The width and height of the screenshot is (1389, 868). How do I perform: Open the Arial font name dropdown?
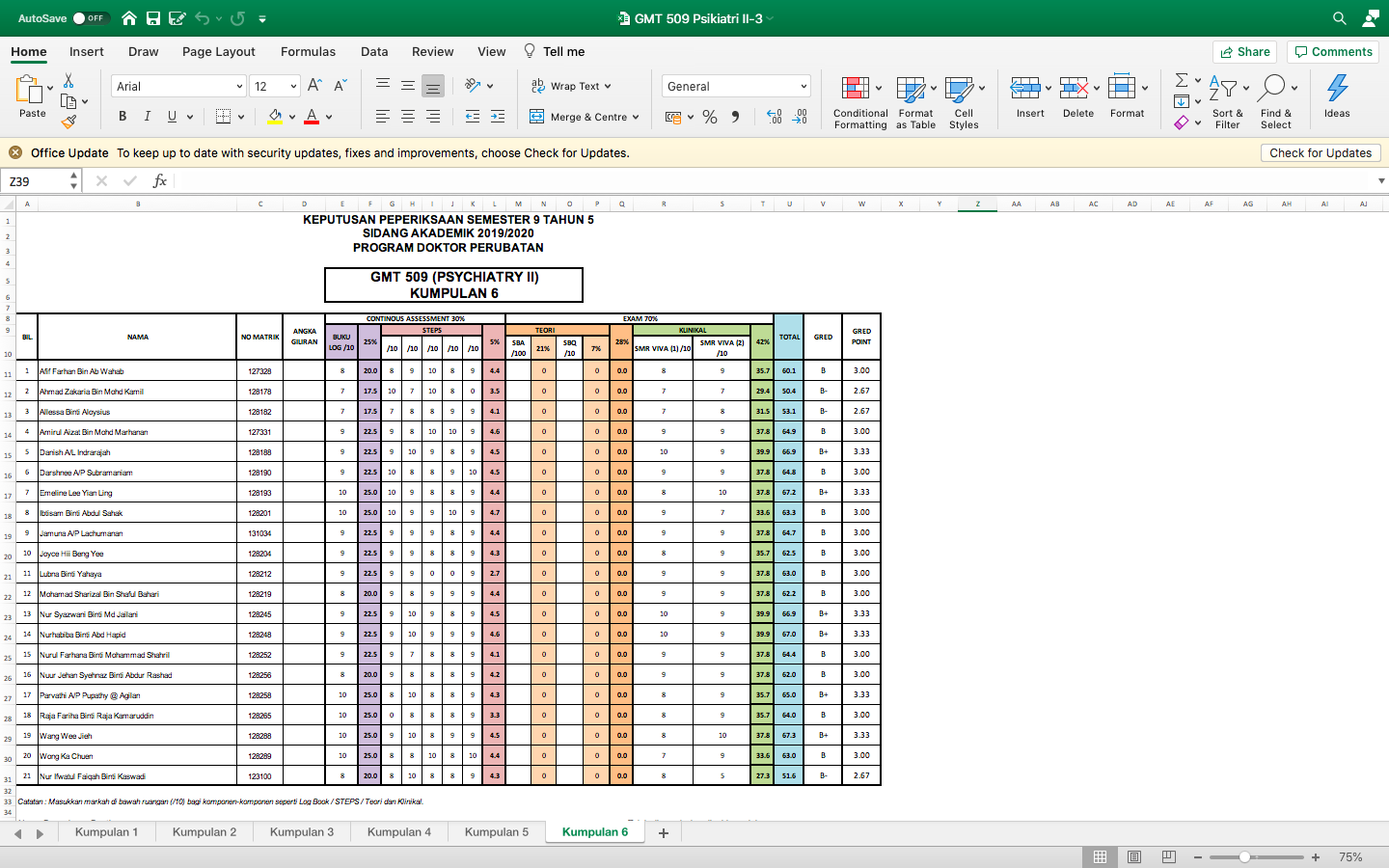[239, 86]
